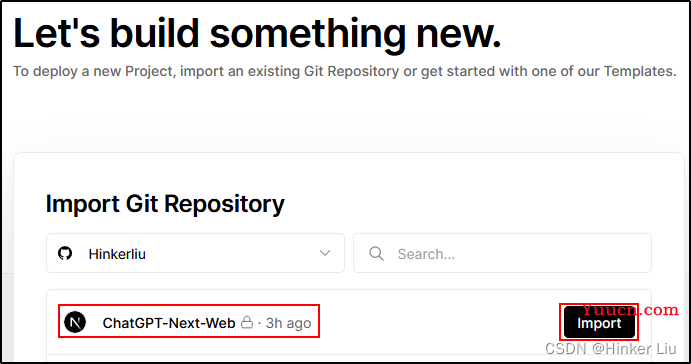691x364 pixels.
Task: Click blank space in the ChatGPT-Next-Web row
Action: coord(441,323)
